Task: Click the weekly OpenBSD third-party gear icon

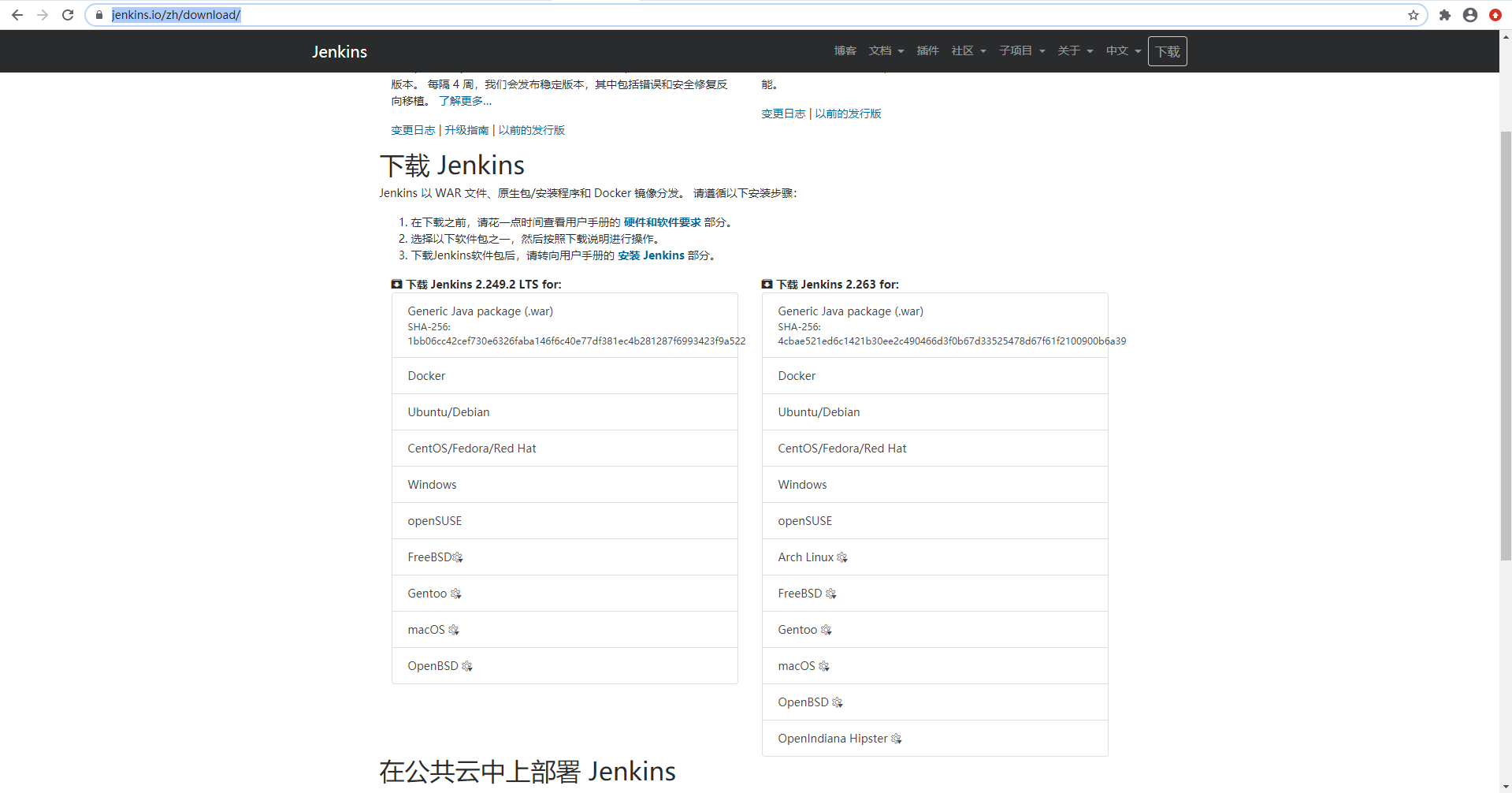Action: (837, 702)
